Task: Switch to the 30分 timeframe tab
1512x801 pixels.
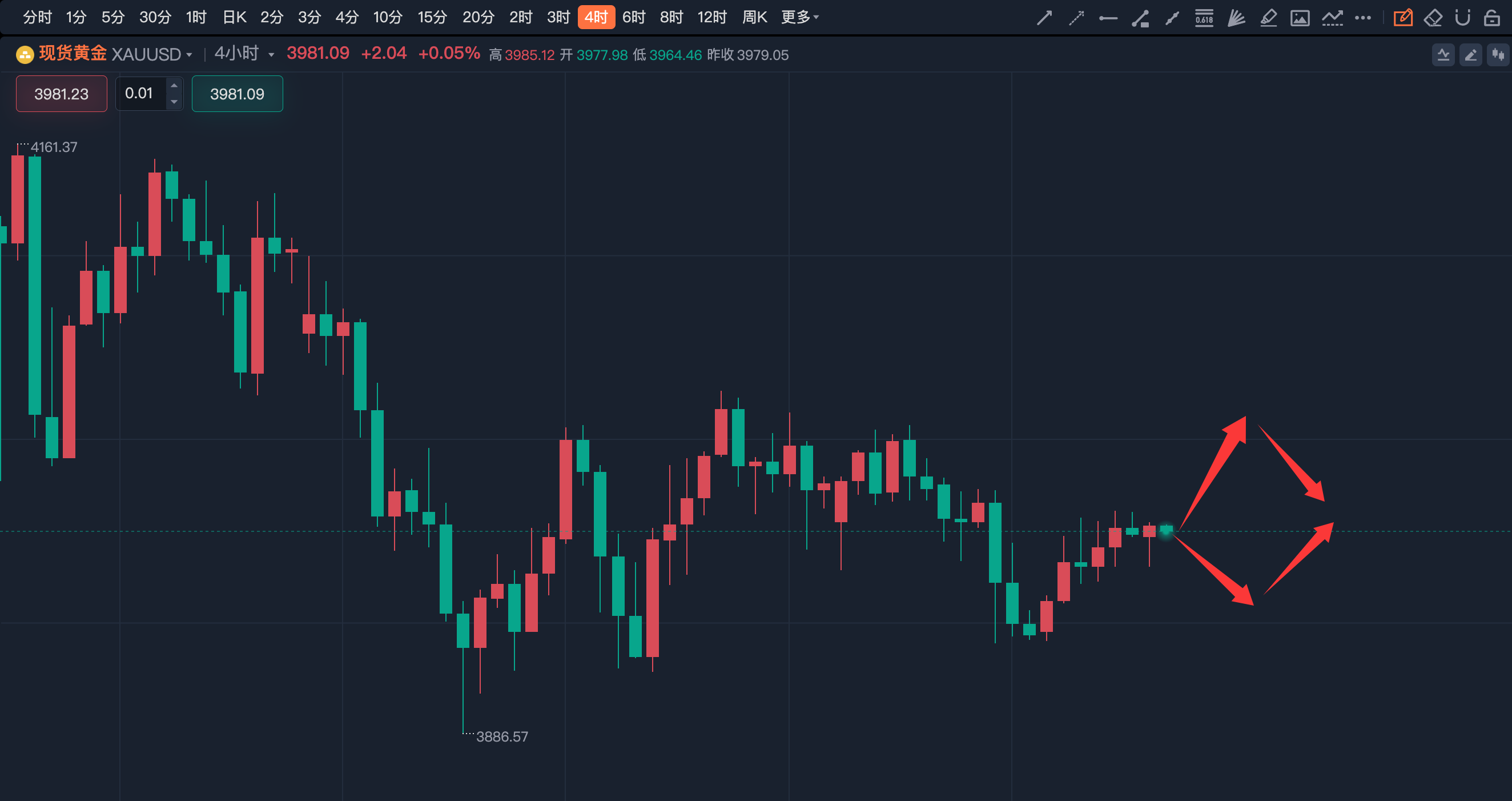Action: click(155, 17)
